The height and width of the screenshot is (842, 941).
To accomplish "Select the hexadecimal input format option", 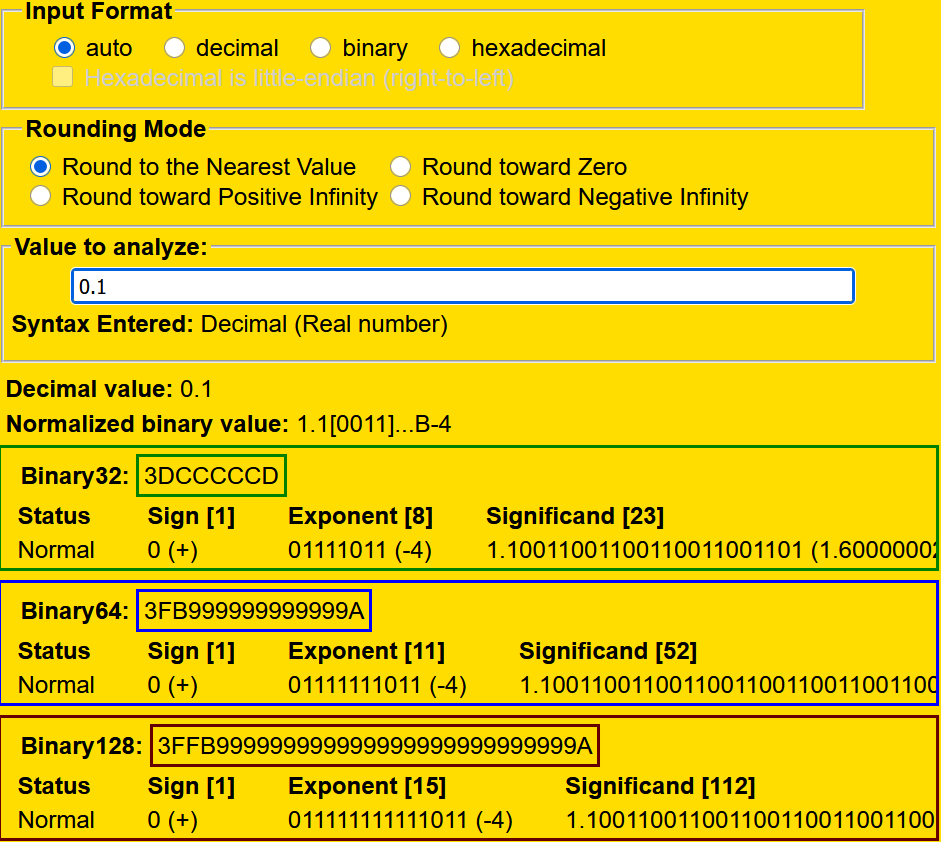I will point(449,48).
